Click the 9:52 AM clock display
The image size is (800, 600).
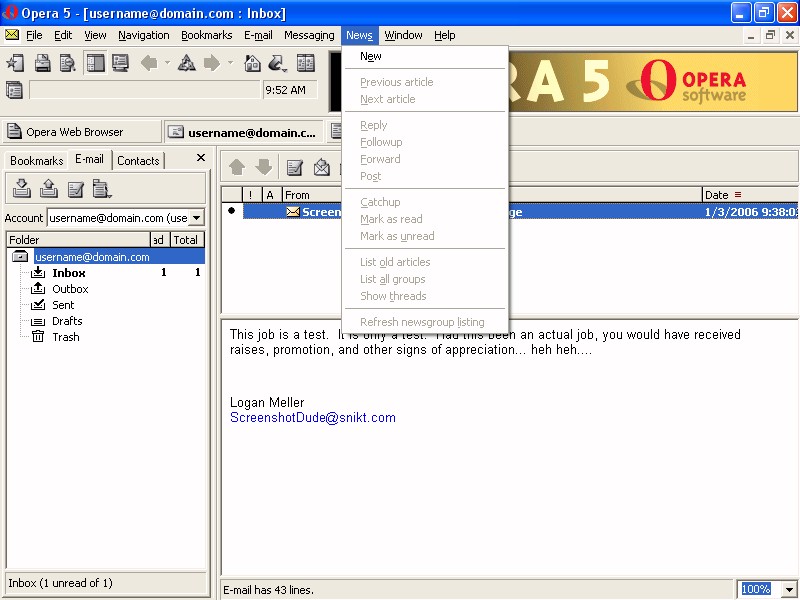click(290, 90)
